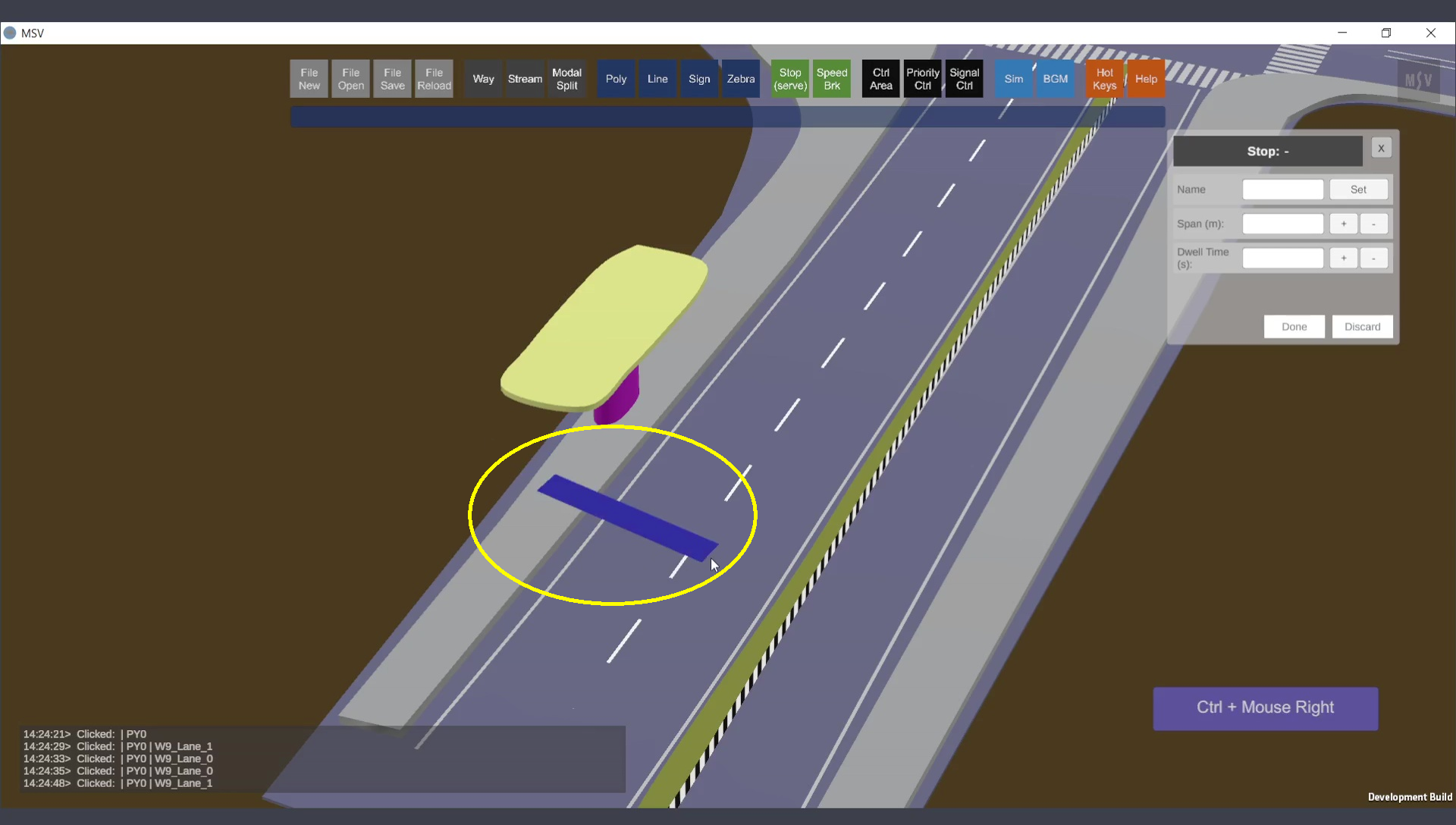
Task: Select the Priority Ctrl tool
Action: (922, 79)
